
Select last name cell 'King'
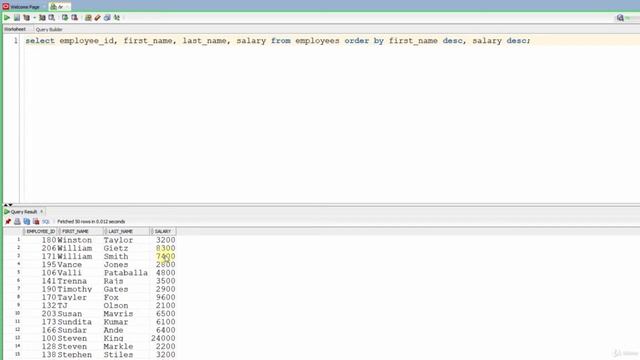[x=113, y=338]
